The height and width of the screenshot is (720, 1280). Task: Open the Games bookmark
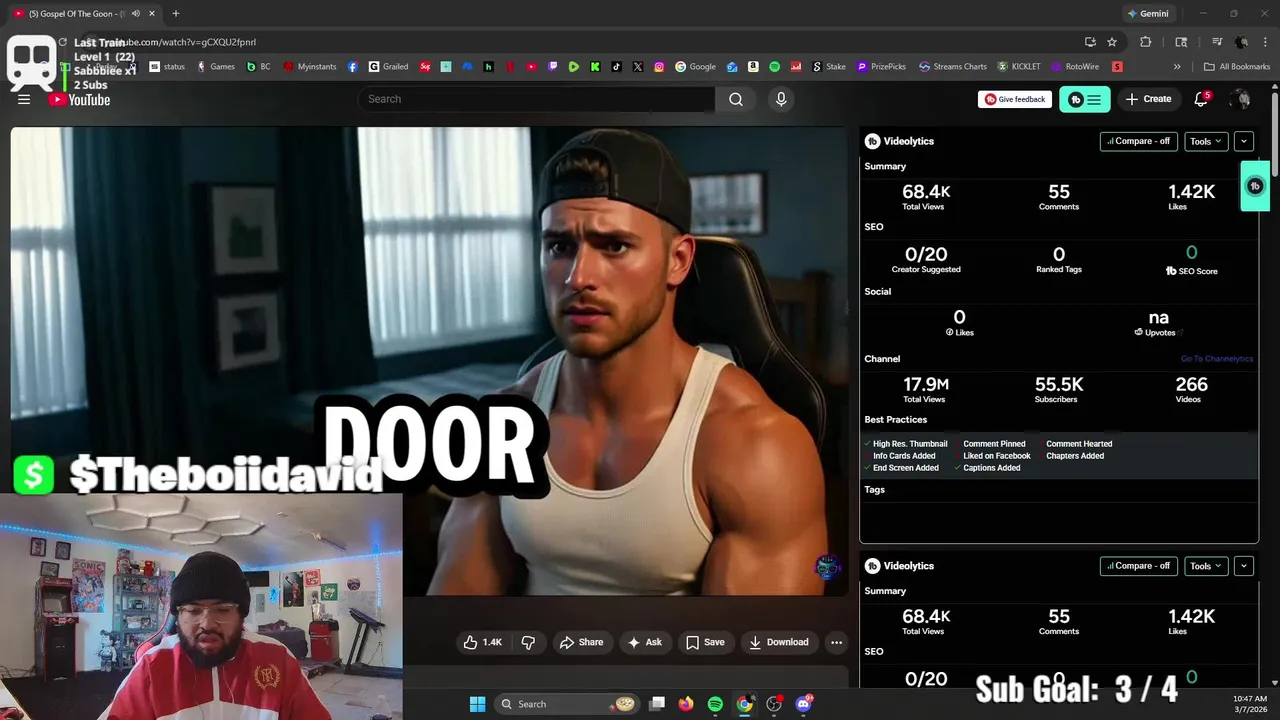(216, 67)
